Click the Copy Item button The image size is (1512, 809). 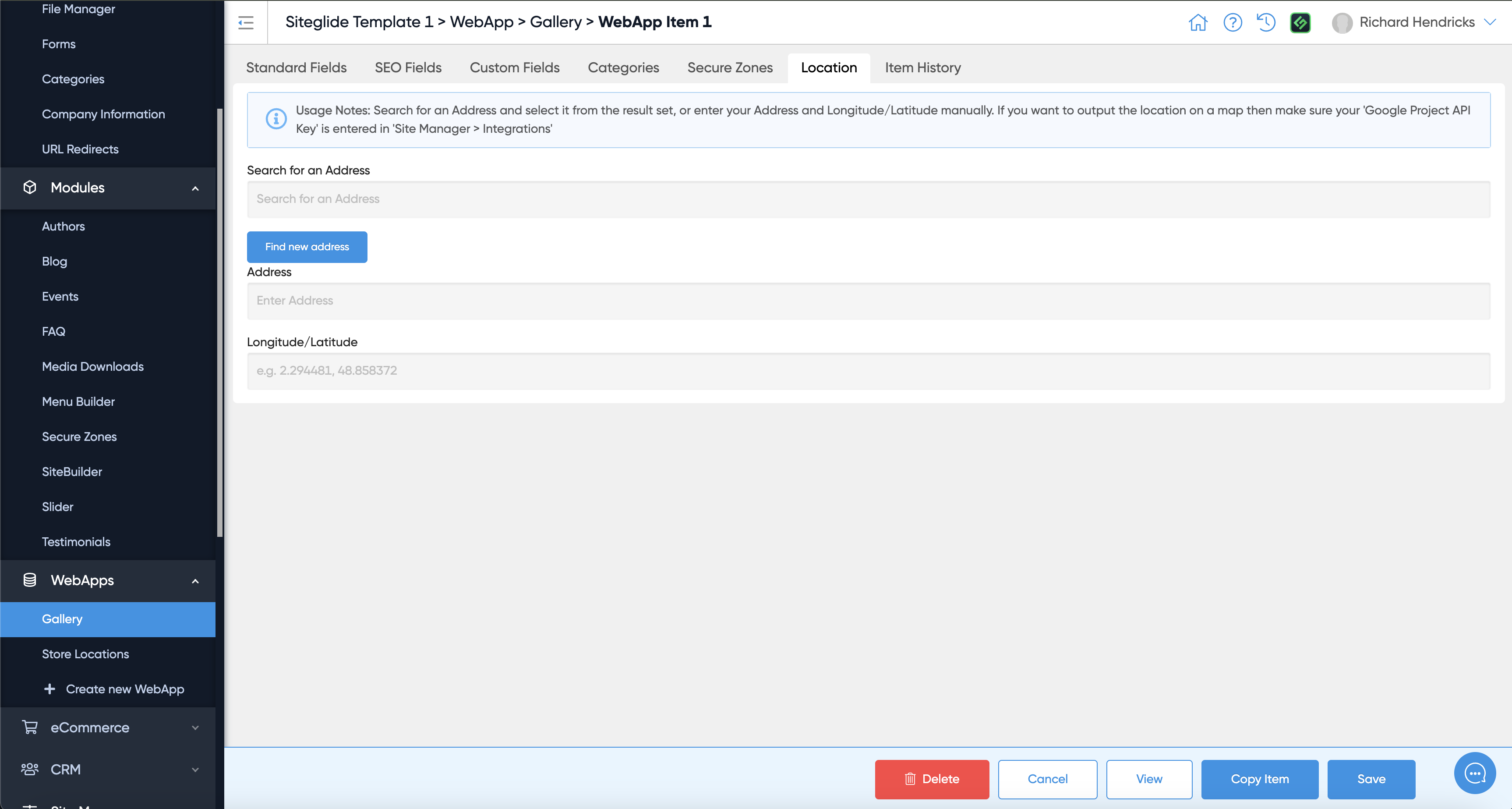coord(1259,779)
